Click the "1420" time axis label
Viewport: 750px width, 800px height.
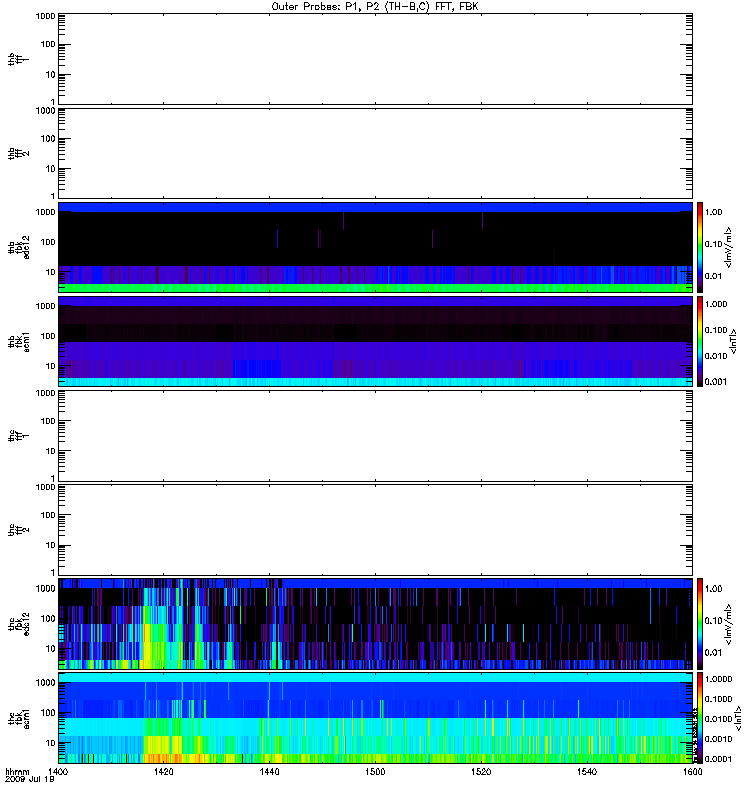click(x=163, y=772)
